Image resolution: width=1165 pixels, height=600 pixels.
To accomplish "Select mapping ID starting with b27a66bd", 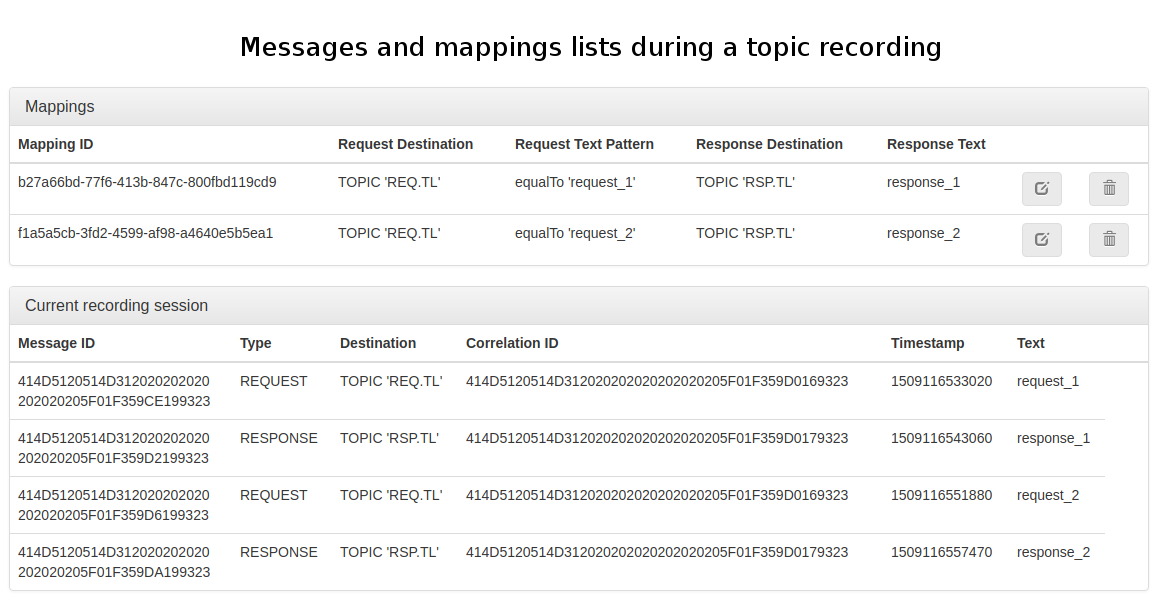I will pos(147,183).
